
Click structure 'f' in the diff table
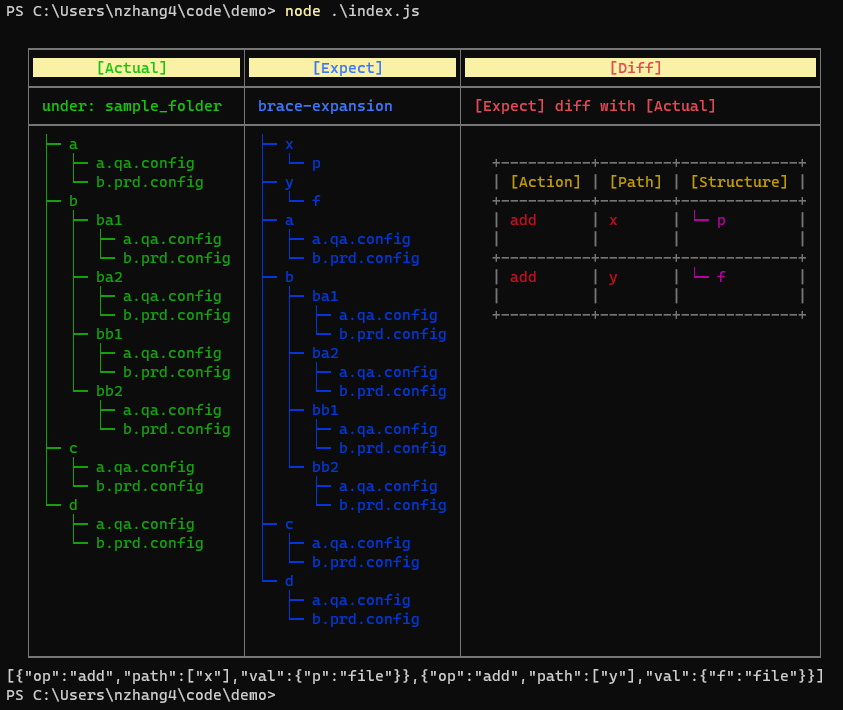click(721, 277)
